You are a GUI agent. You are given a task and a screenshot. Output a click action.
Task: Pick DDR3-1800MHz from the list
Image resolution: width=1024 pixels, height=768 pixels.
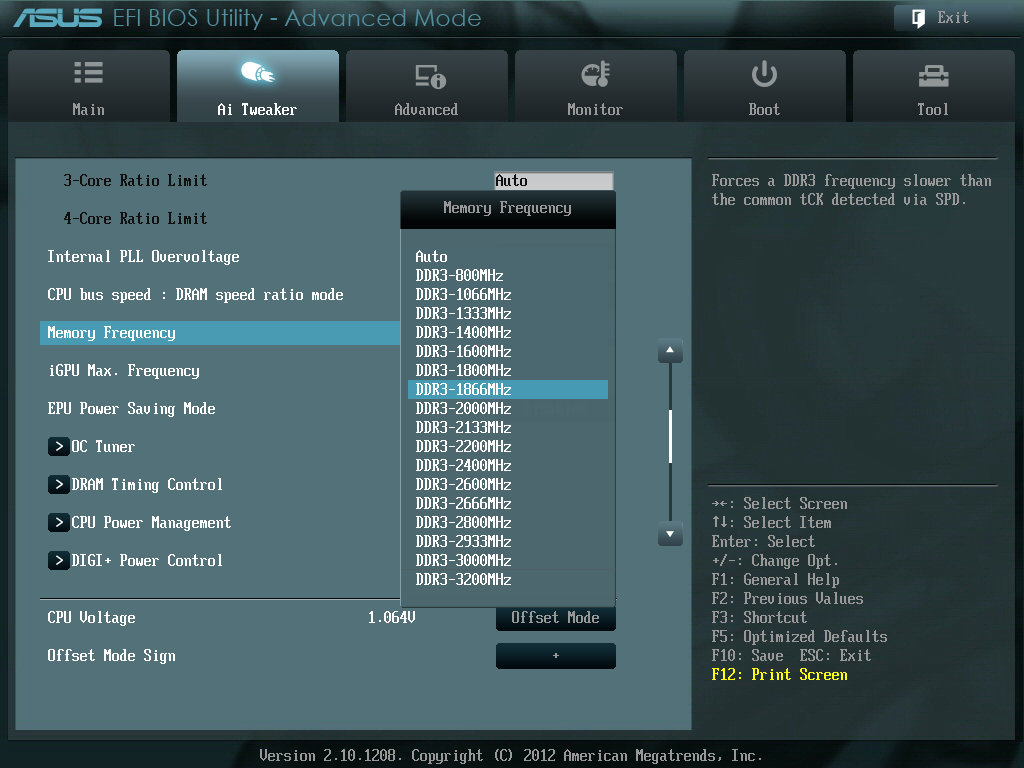tap(508, 370)
